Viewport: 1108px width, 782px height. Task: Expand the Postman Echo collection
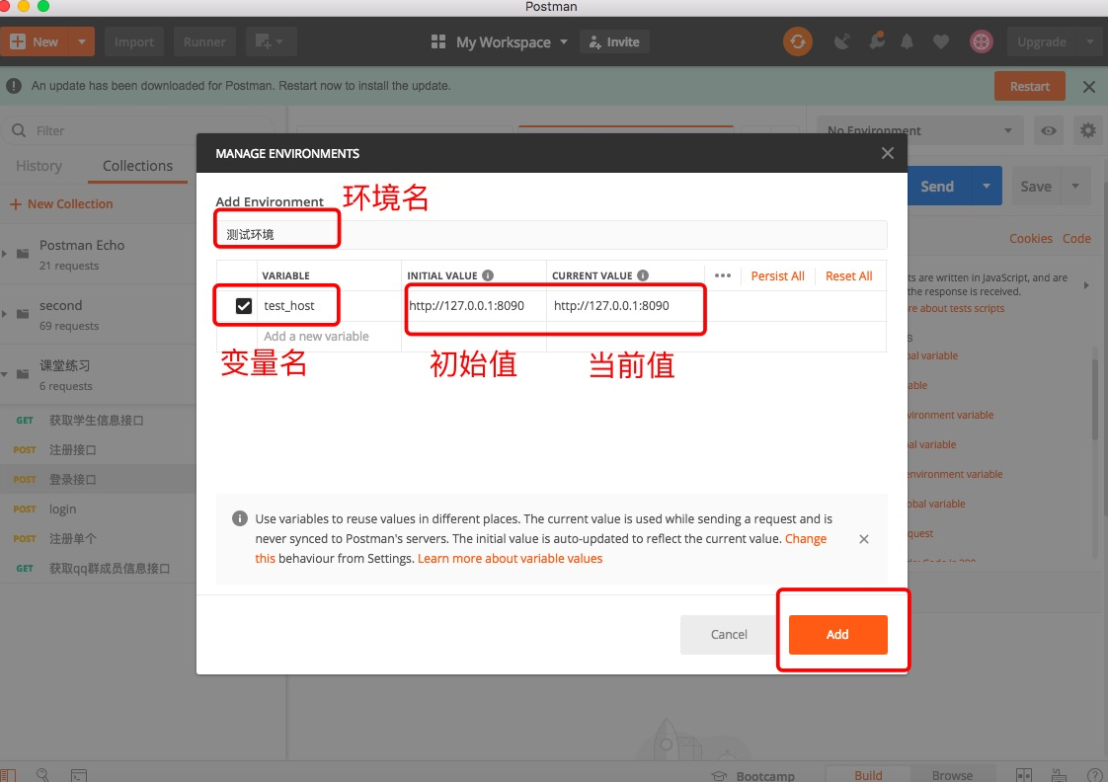(x=5, y=253)
